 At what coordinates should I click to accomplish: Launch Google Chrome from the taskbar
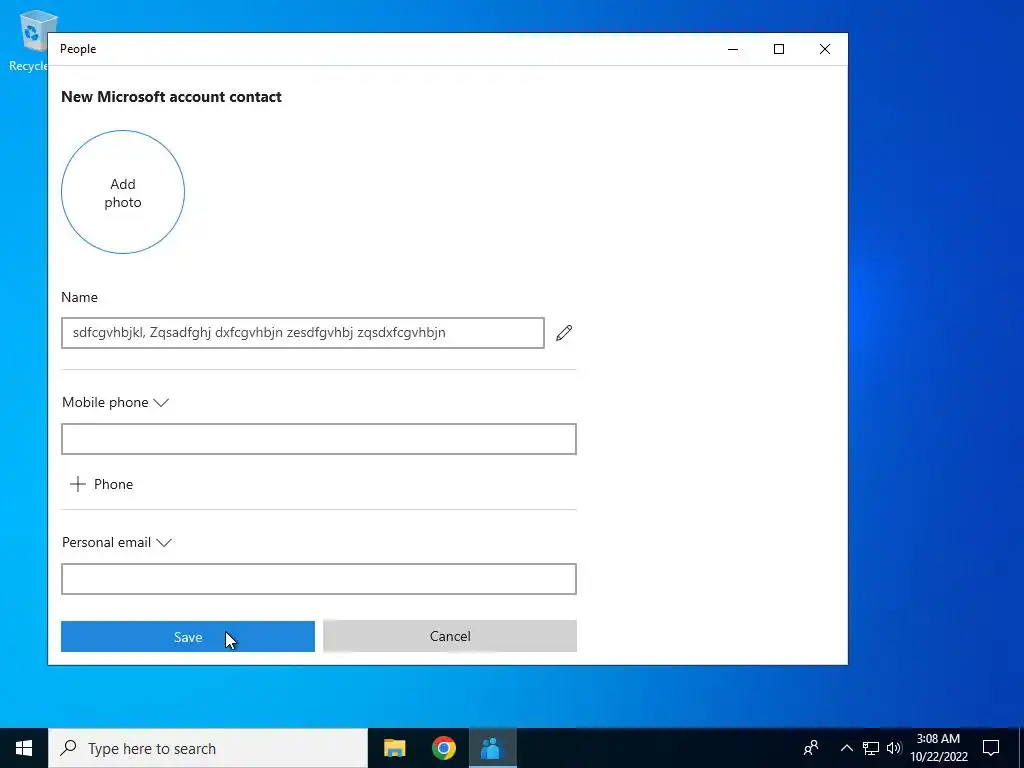[x=443, y=748]
